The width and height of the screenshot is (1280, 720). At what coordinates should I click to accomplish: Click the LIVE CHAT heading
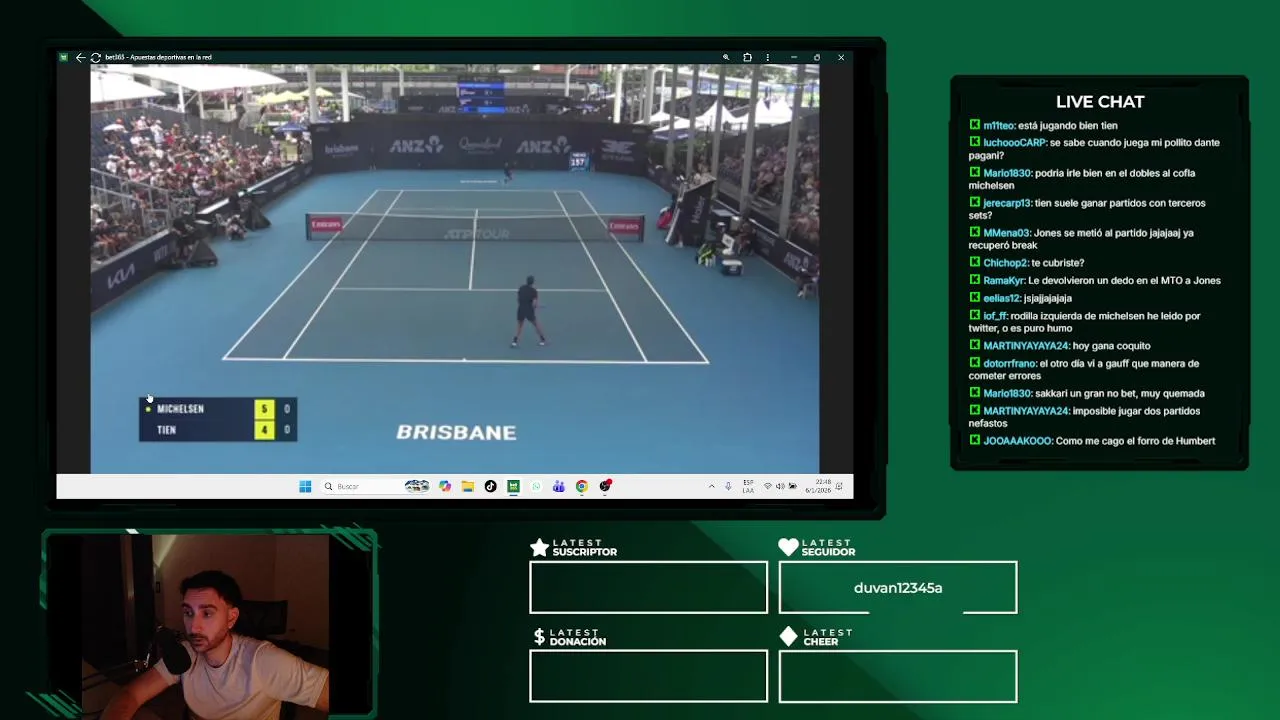1100,102
